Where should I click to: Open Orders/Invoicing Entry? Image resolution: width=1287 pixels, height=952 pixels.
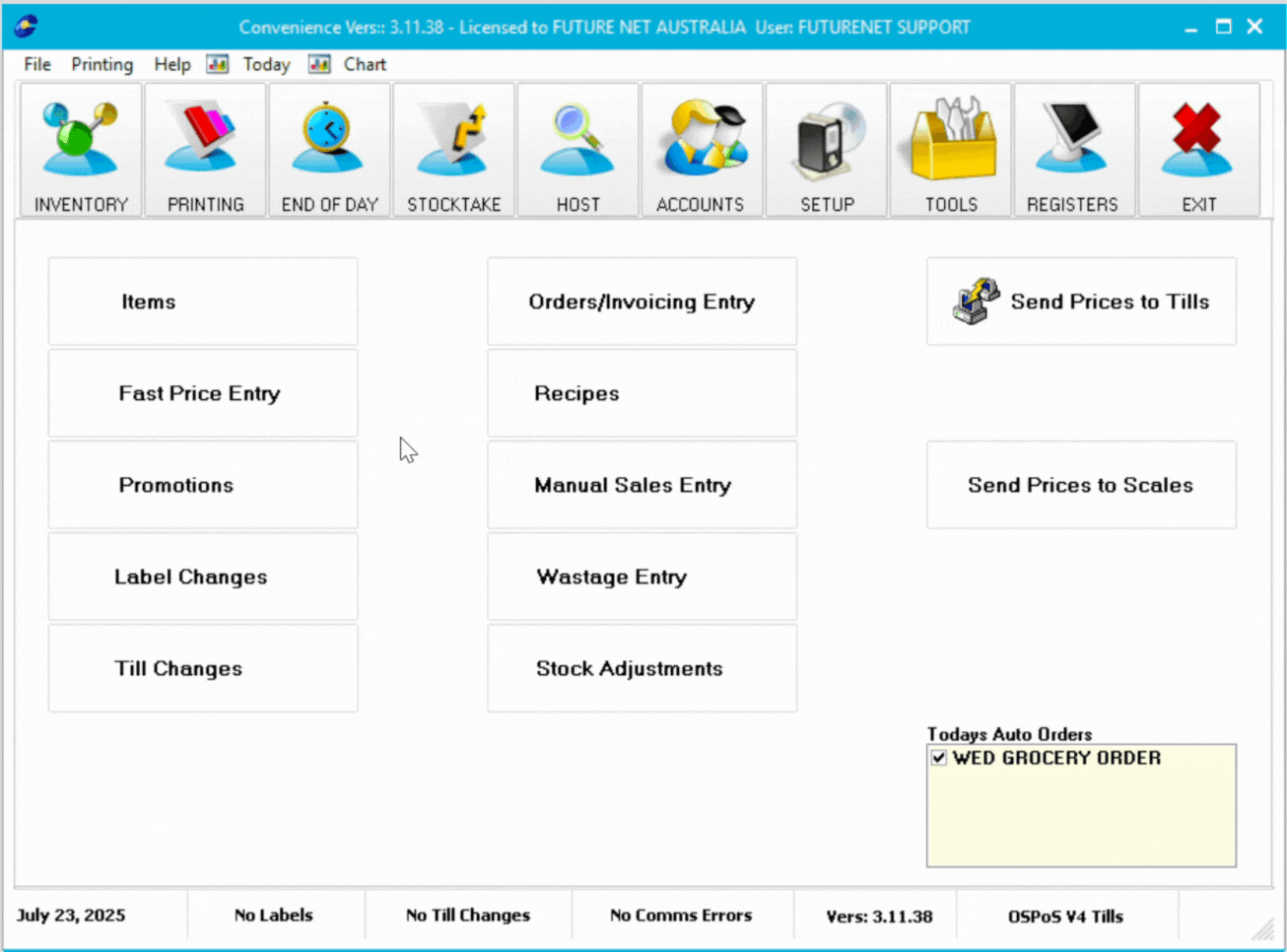pos(643,302)
